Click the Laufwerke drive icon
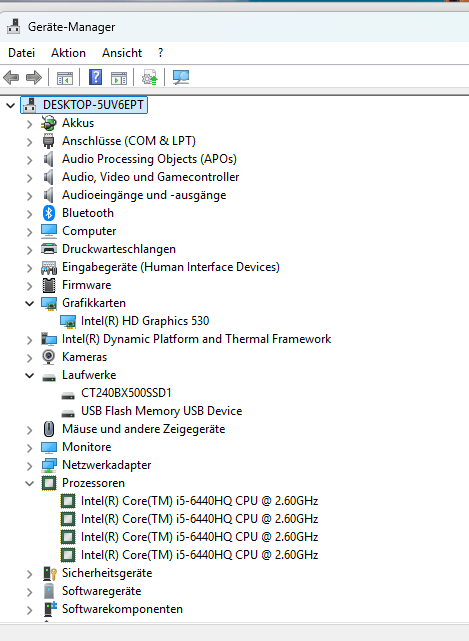Viewport: 469px width, 641px height. [49, 377]
